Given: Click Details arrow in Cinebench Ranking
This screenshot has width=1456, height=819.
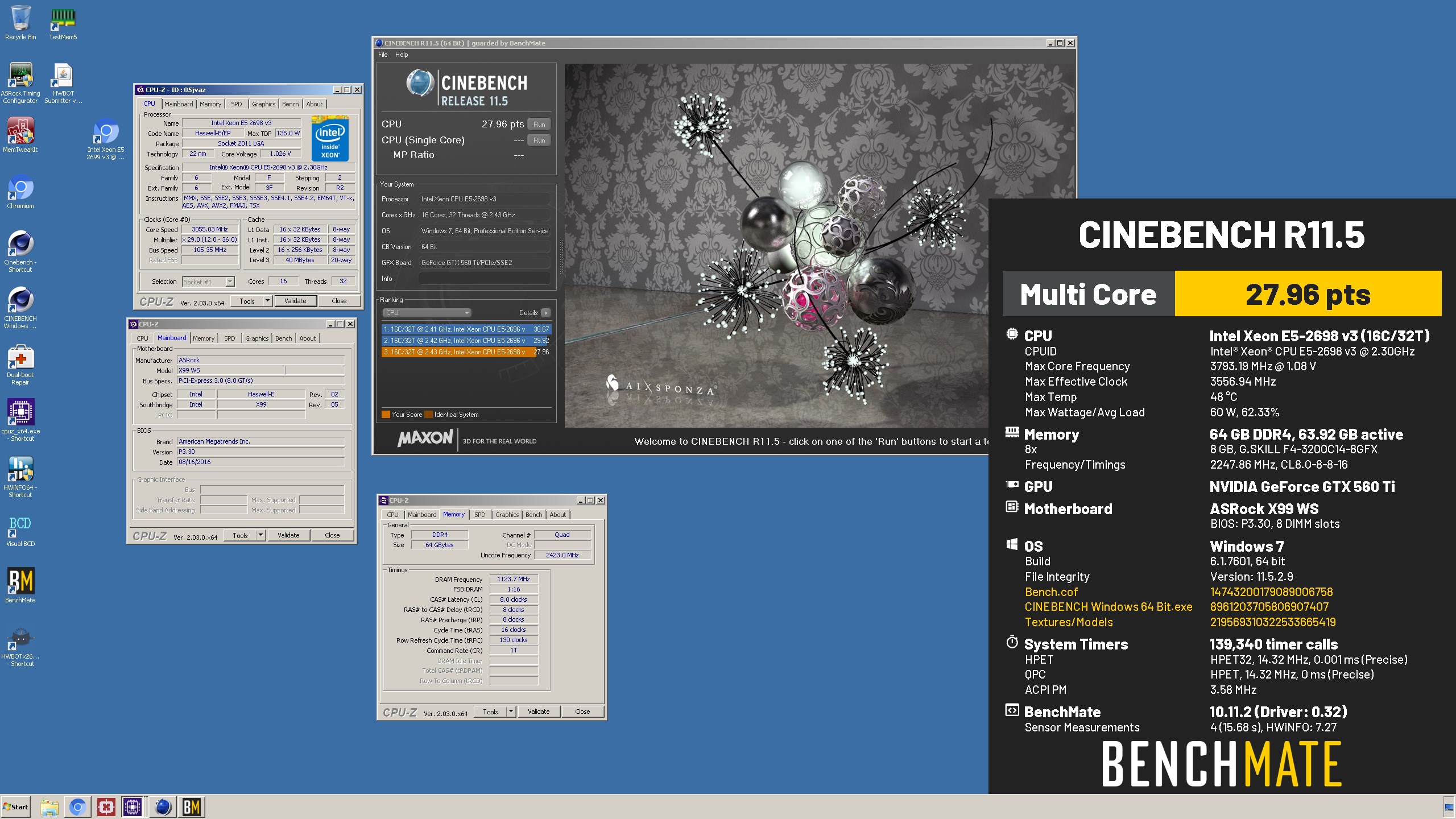Looking at the screenshot, I should (546, 313).
